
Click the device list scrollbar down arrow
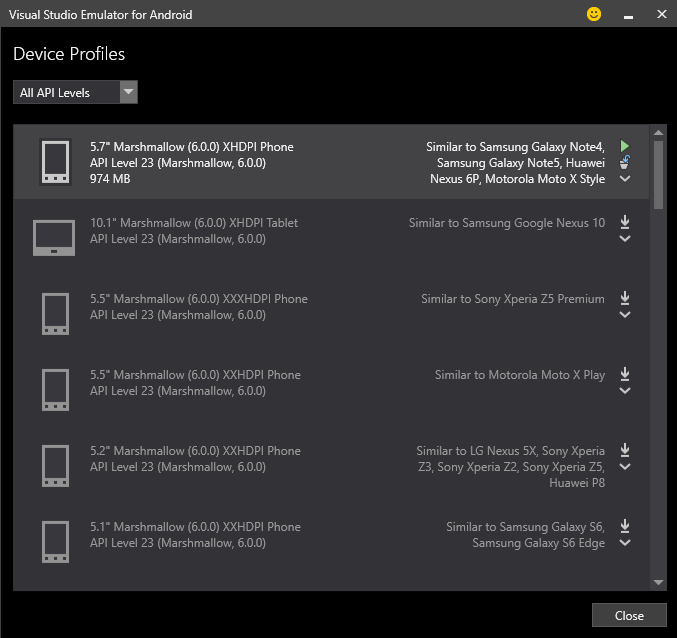click(x=658, y=582)
